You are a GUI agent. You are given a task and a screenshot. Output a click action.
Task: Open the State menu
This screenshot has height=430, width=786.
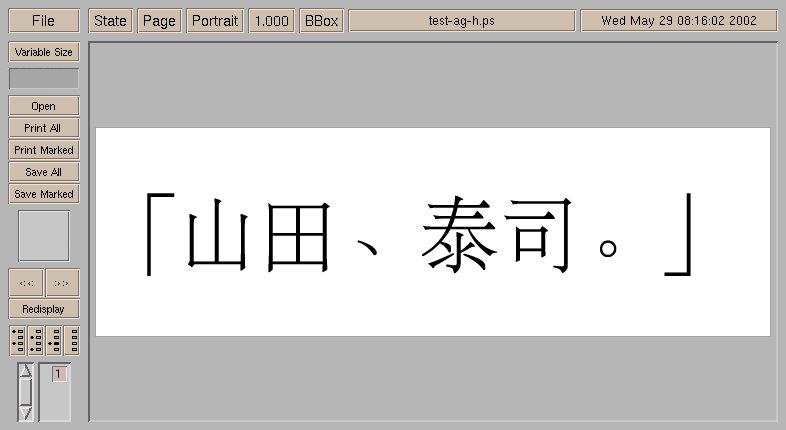pos(110,21)
